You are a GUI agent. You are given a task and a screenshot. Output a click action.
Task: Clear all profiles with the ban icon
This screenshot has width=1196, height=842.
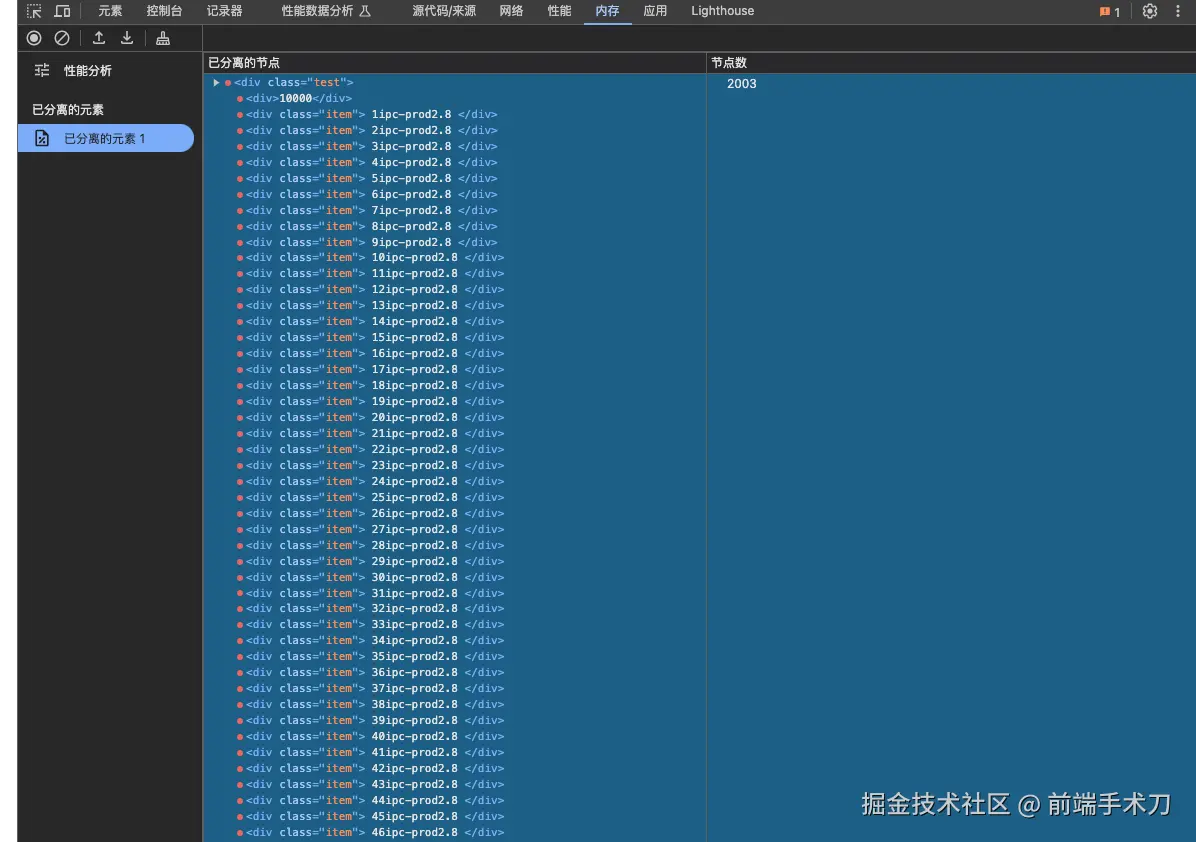pyautogui.click(x=62, y=38)
